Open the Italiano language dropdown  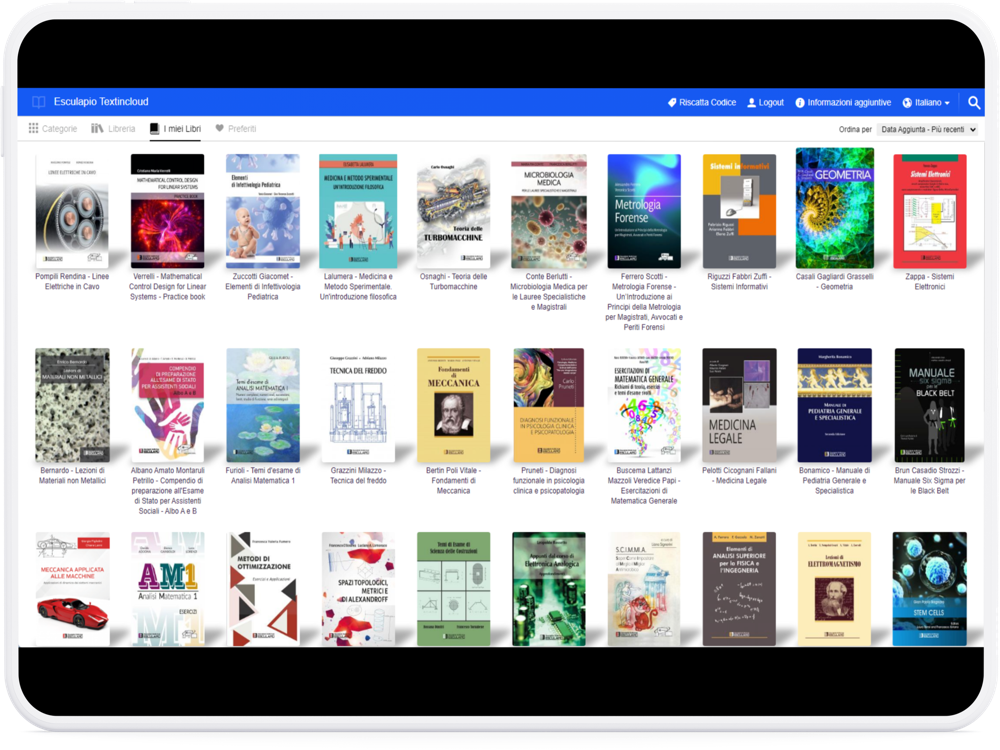[x=926, y=103]
